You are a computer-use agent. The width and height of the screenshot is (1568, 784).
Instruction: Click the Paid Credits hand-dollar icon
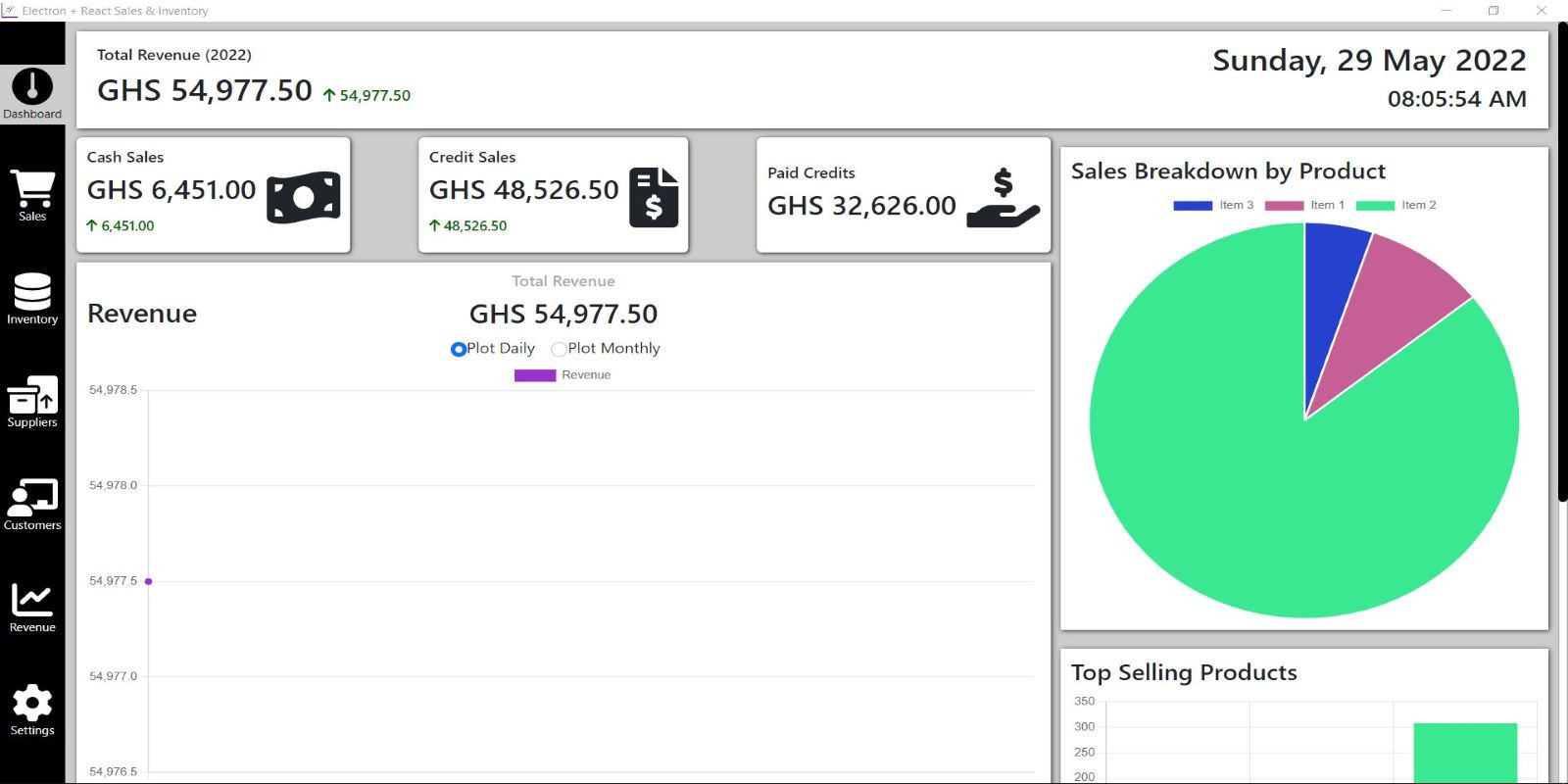tap(1003, 199)
